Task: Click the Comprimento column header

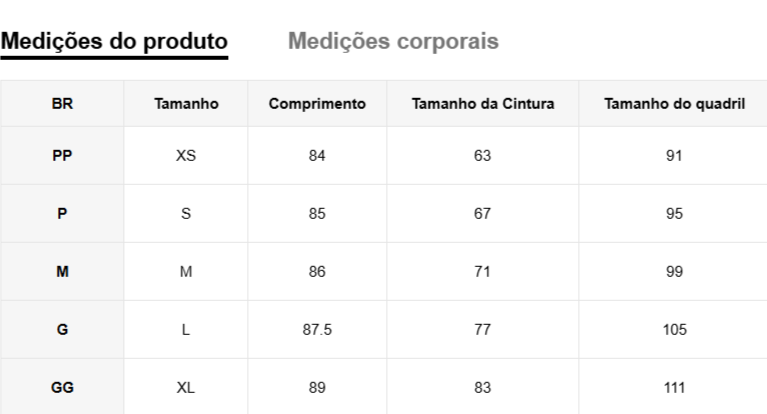Action: coord(317,103)
